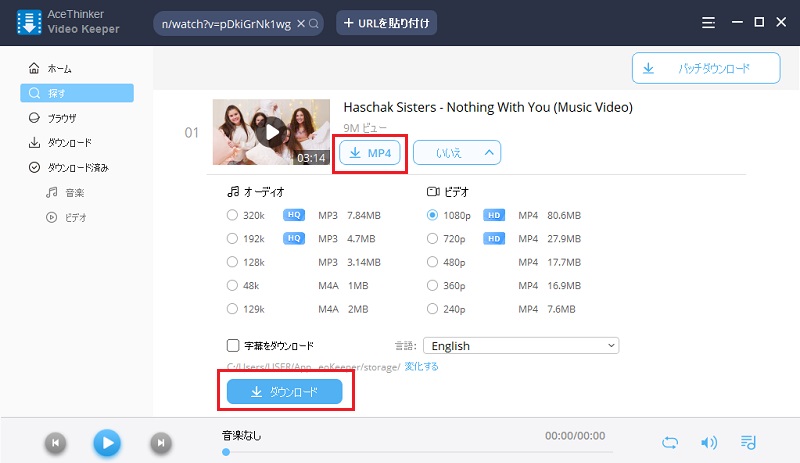Select 探す in sidebar

point(77,93)
